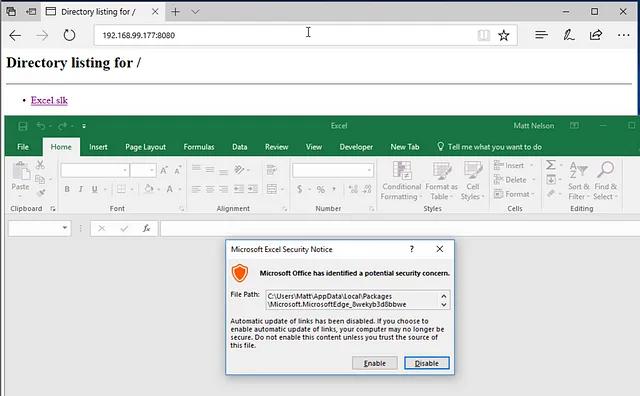This screenshot has width=640, height=396.
Task: Switch to the Page Layout tab
Action: pyautogui.click(x=145, y=147)
